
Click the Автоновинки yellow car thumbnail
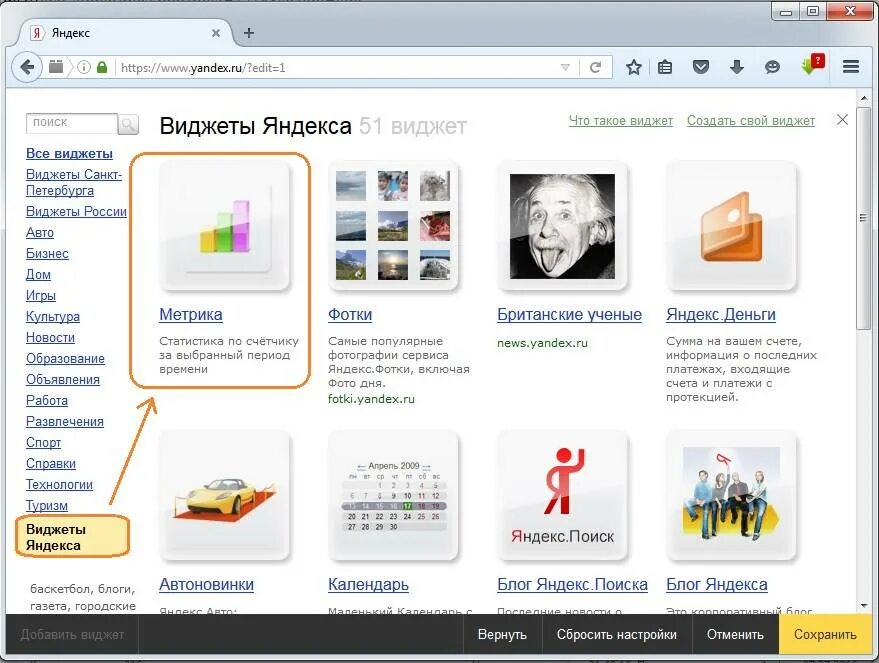(225, 495)
